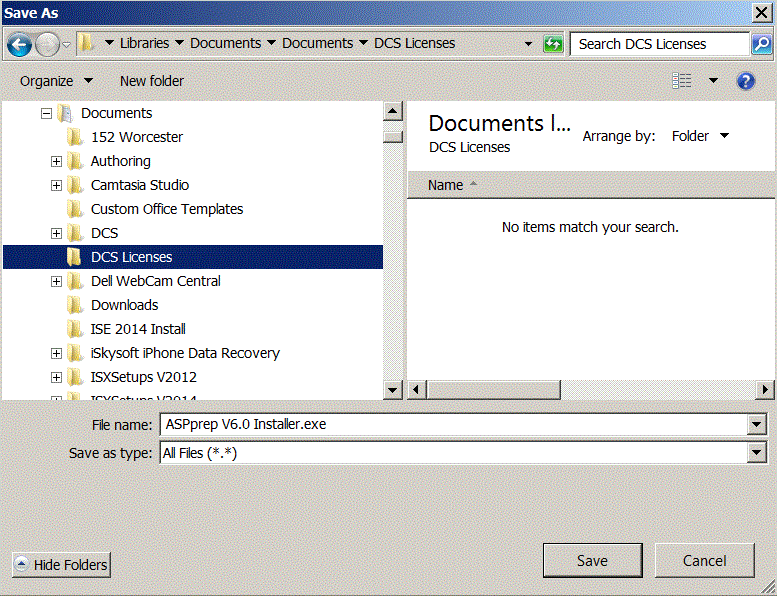Open the Arrange by Folder dropdown
The width and height of the screenshot is (777, 596).
[x=700, y=136]
